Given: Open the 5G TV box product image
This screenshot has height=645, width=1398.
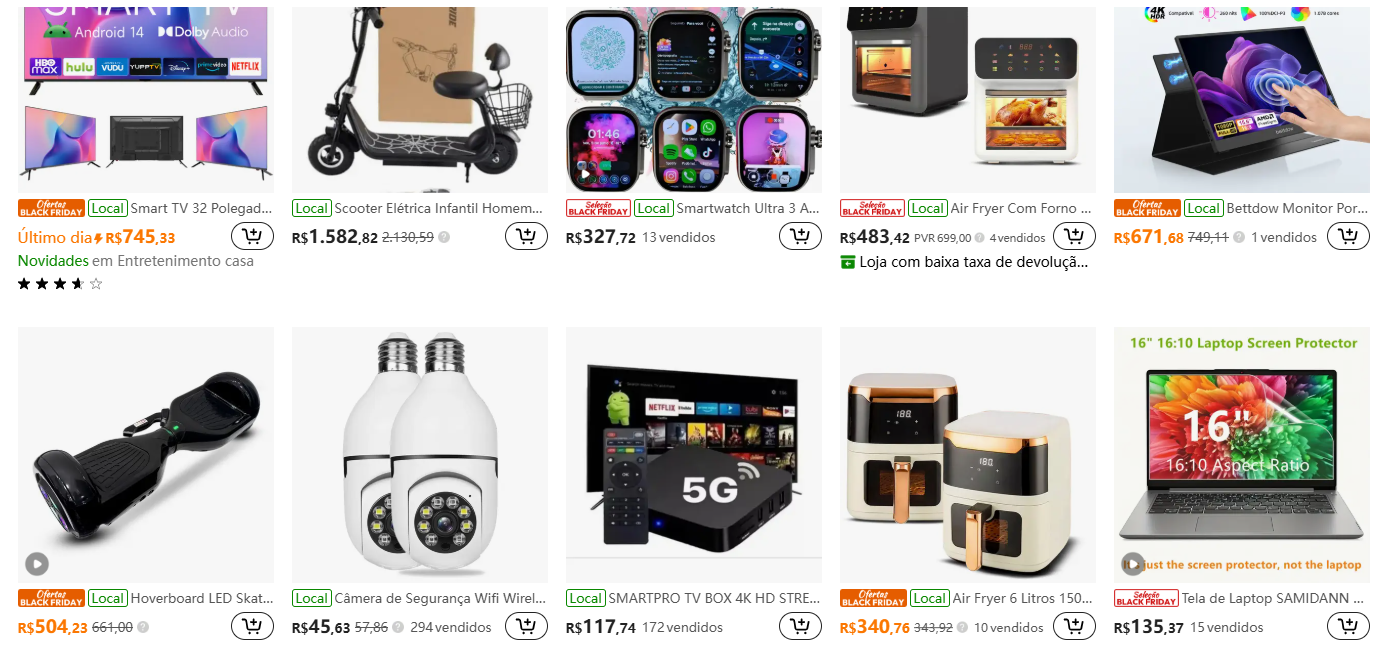Looking at the screenshot, I should 694,455.
